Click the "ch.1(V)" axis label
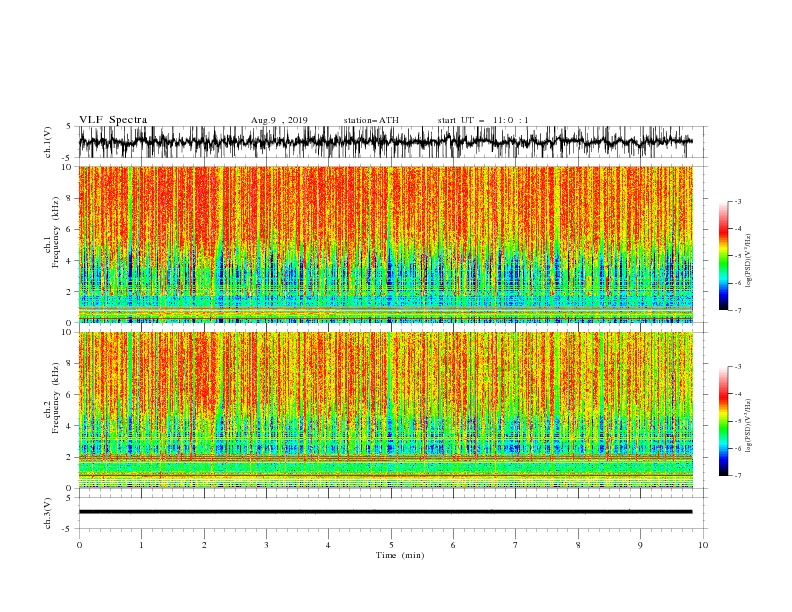 (48, 142)
